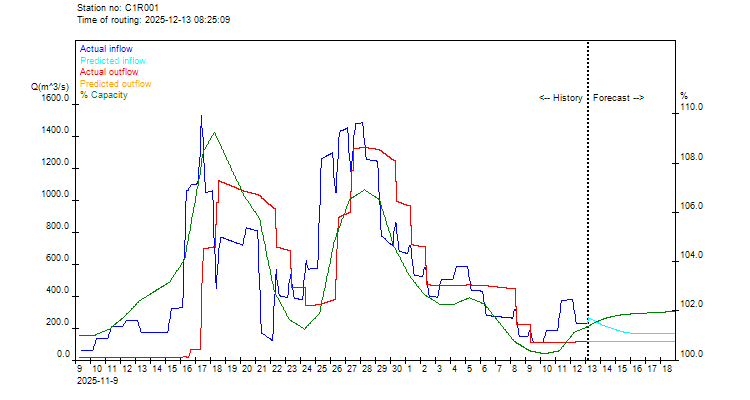
Task: Click the 2025-11-9 start date label
Action: (97, 380)
